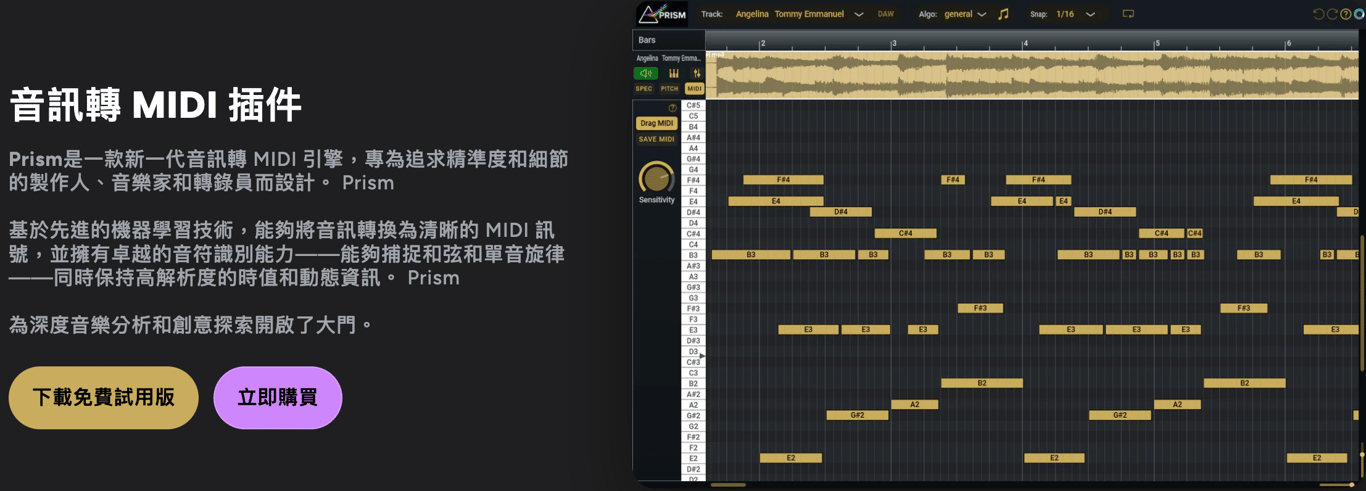Click the G4 piano key
1366x491 pixels.
(693, 170)
